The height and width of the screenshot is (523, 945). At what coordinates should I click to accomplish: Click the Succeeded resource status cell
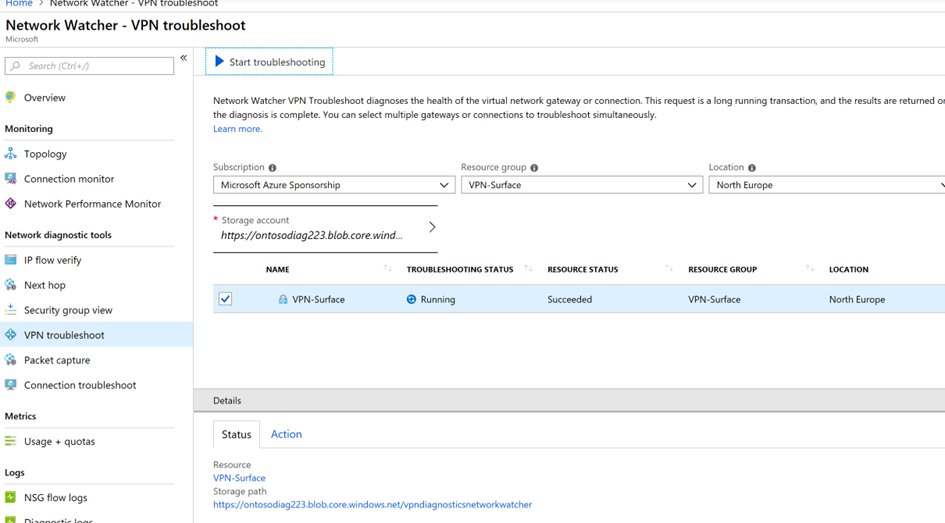pos(570,299)
